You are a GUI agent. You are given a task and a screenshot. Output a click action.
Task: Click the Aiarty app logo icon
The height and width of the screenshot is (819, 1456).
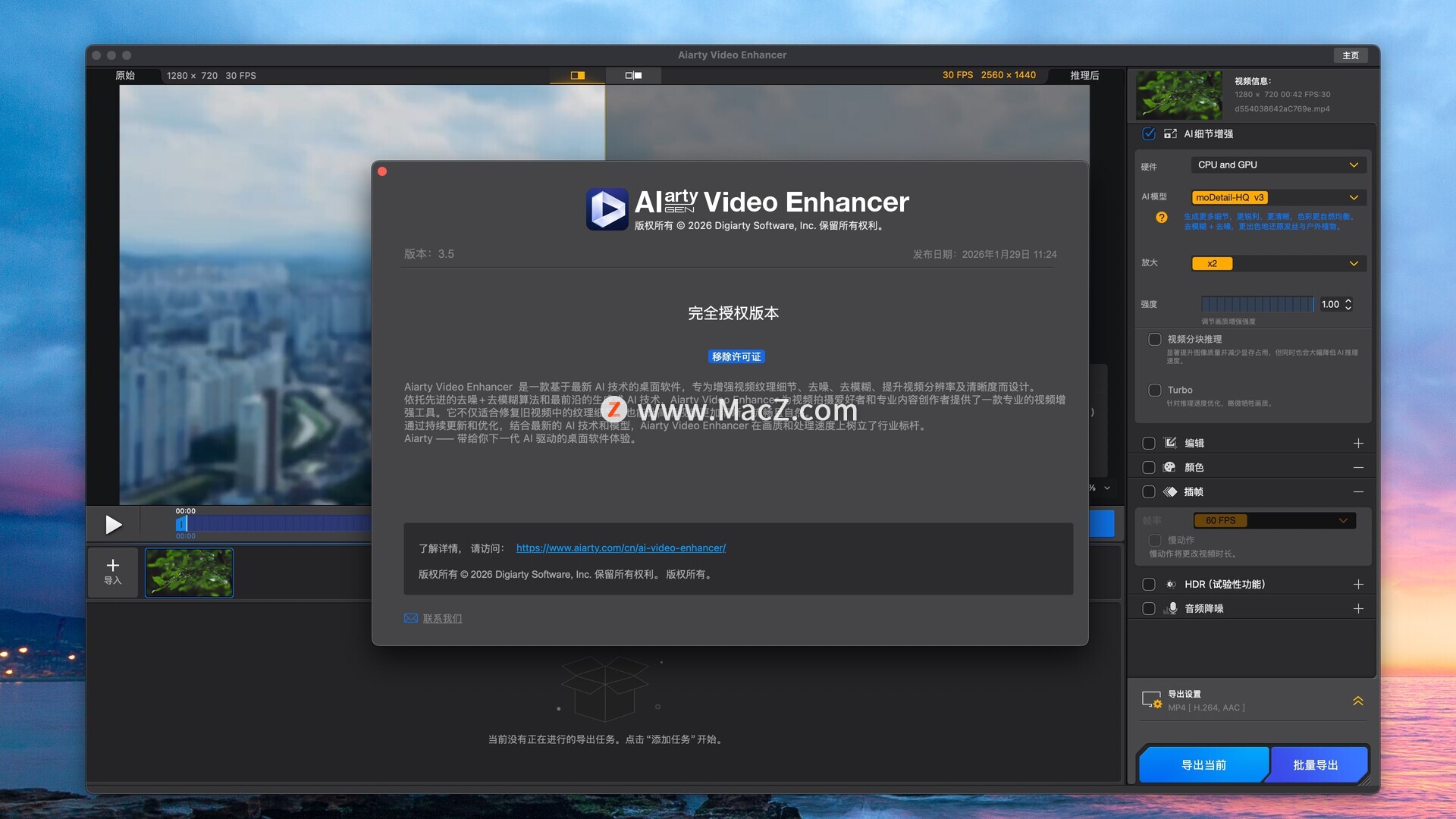[607, 209]
